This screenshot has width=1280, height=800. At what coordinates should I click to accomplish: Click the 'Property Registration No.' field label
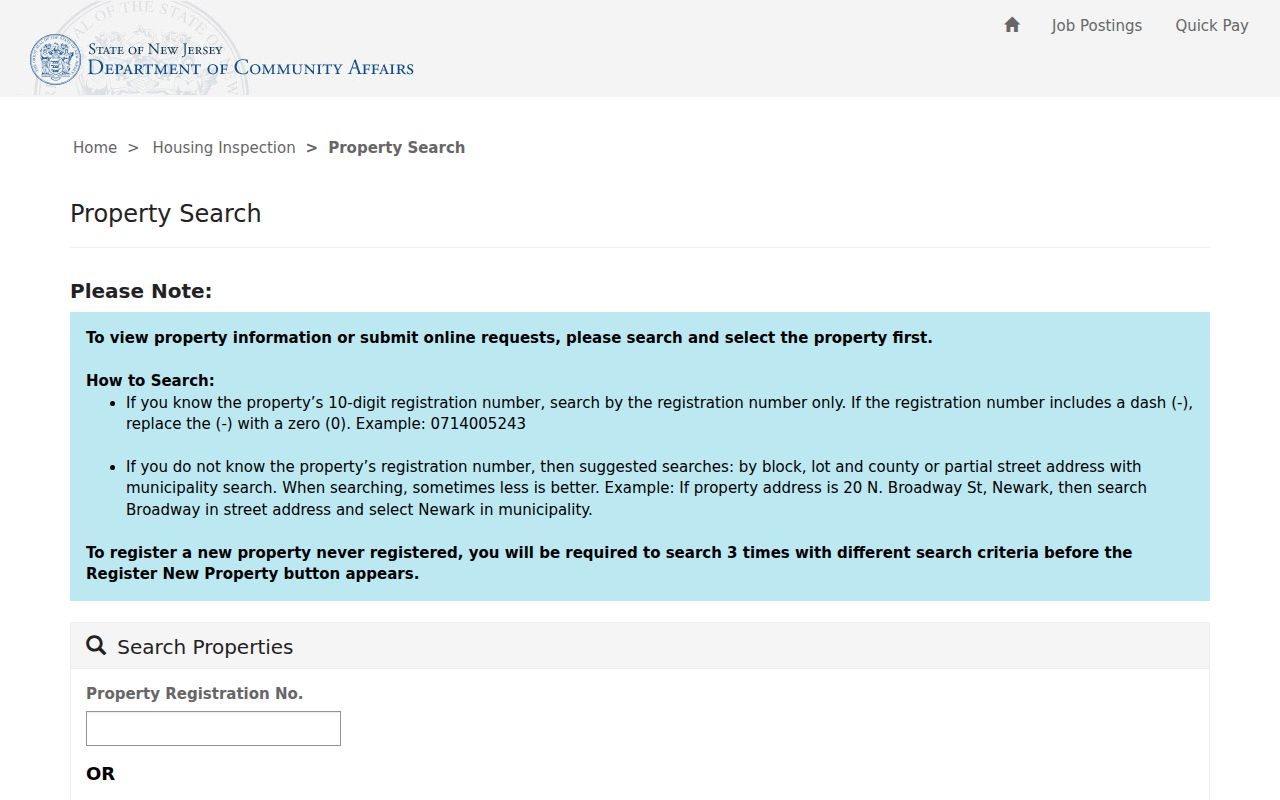click(x=195, y=694)
